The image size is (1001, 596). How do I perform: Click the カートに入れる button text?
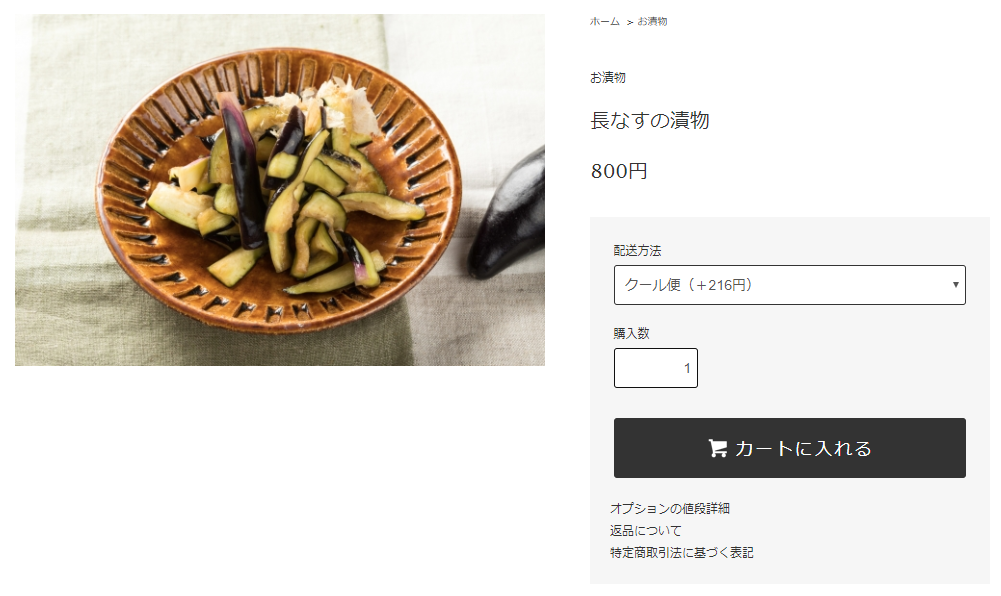click(803, 449)
